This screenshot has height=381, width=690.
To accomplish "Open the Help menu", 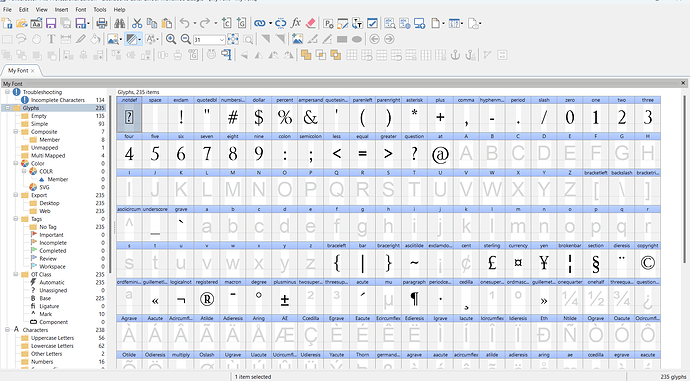I will pyautogui.click(x=119, y=9).
